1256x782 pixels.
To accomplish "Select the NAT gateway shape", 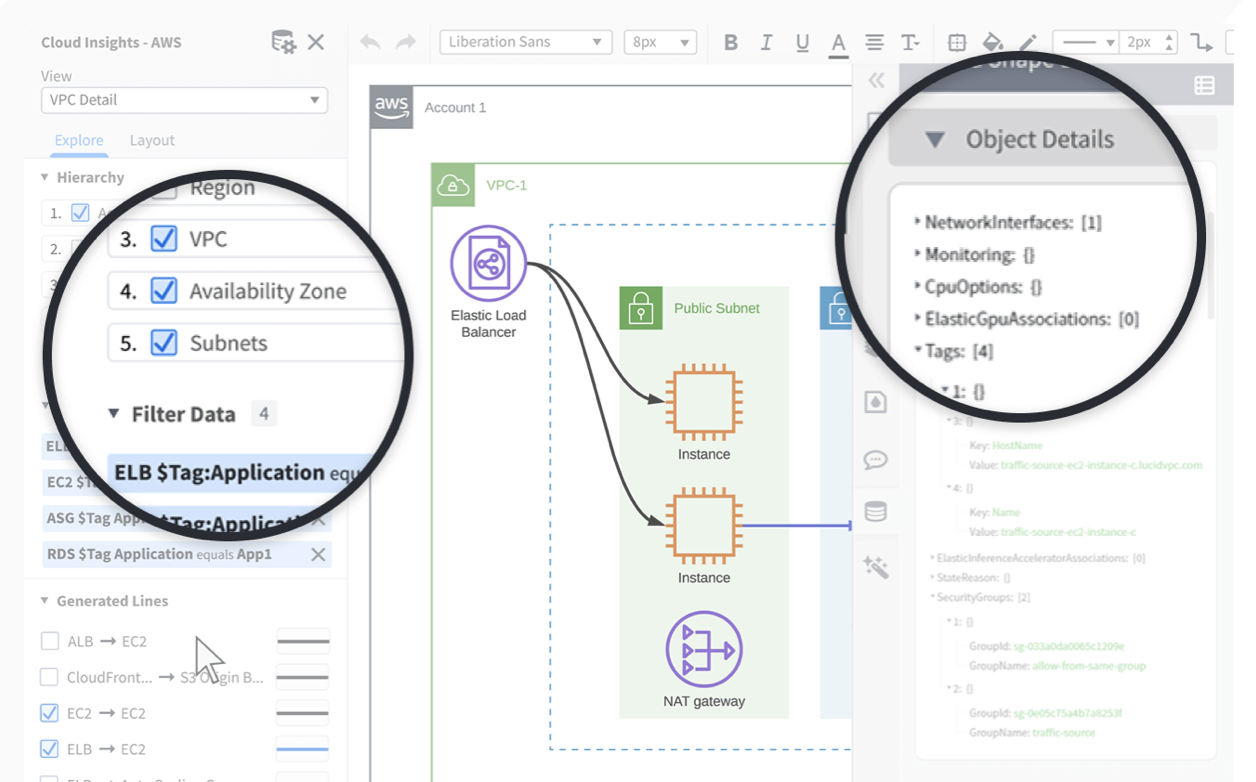I will [704, 649].
